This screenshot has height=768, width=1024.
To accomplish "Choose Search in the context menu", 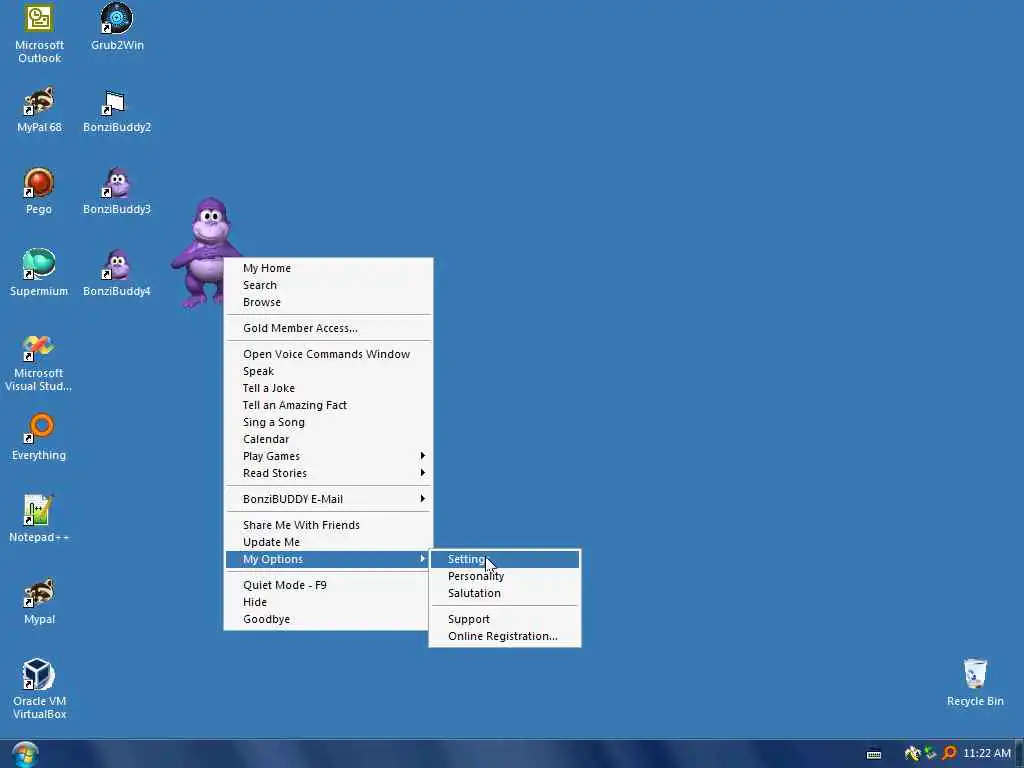I will tap(328, 285).
